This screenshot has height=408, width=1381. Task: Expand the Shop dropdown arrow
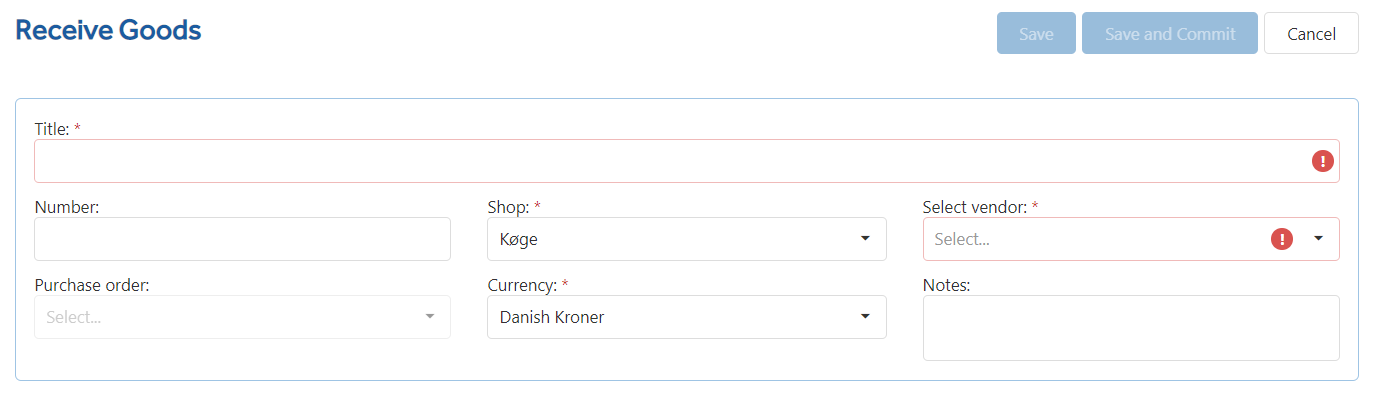pyautogui.click(x=865, y=239)
